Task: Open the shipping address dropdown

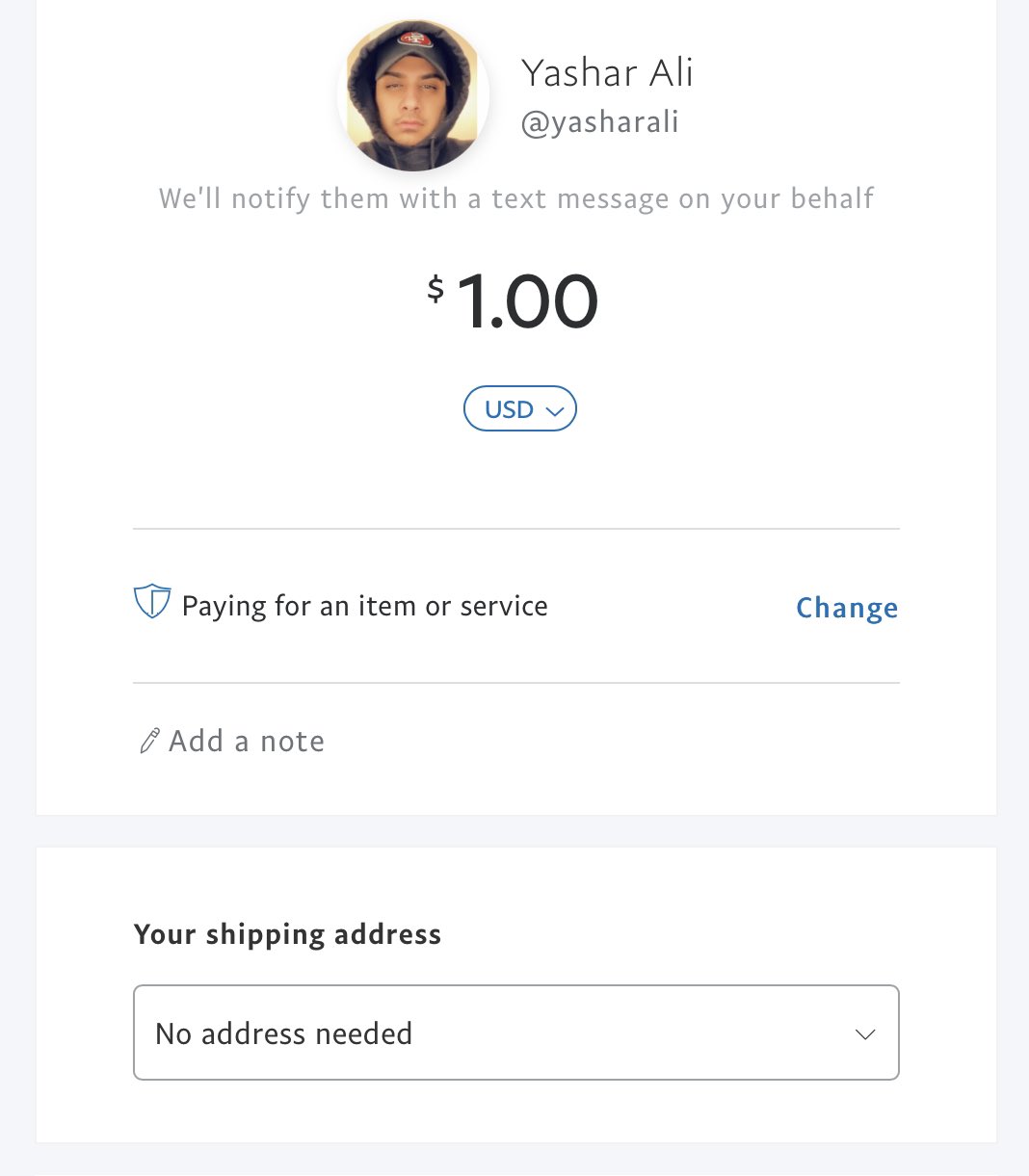Action: point(515,1032)
